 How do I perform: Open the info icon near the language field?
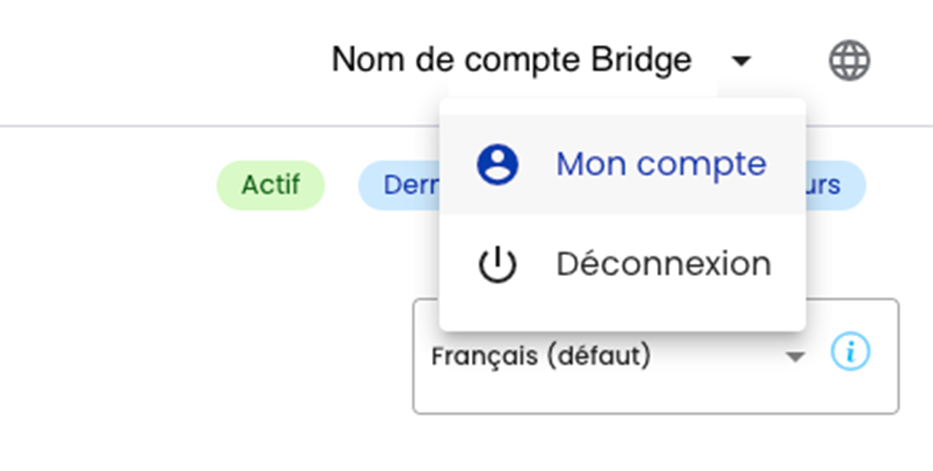(x=851, y=352)
